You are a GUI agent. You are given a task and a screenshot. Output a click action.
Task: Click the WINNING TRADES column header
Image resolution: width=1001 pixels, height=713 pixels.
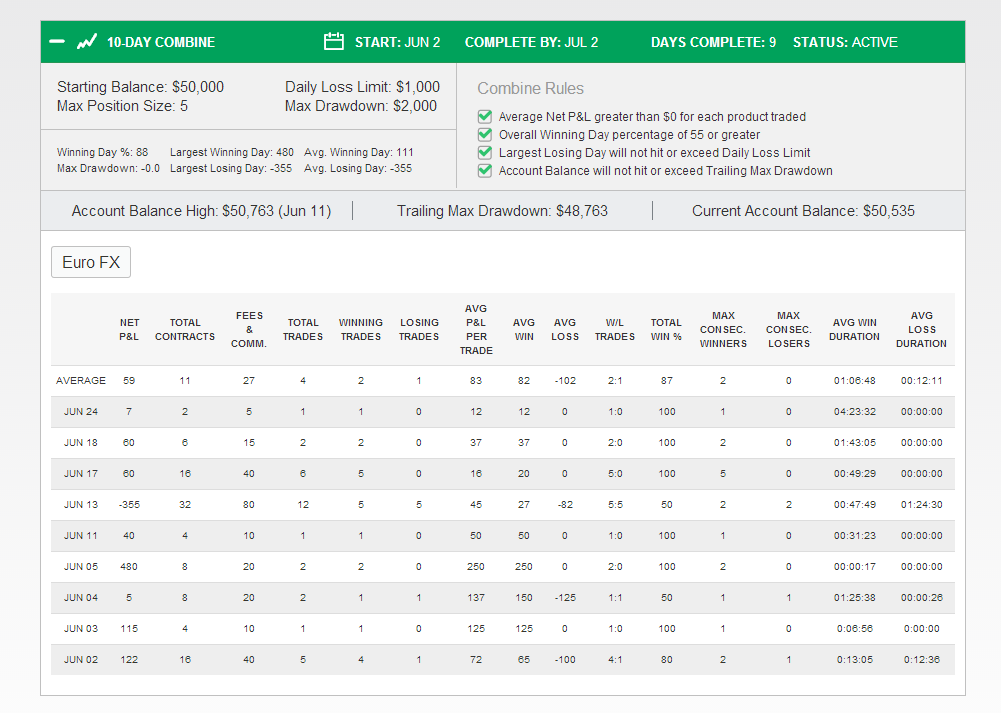(x=361, y=329)
